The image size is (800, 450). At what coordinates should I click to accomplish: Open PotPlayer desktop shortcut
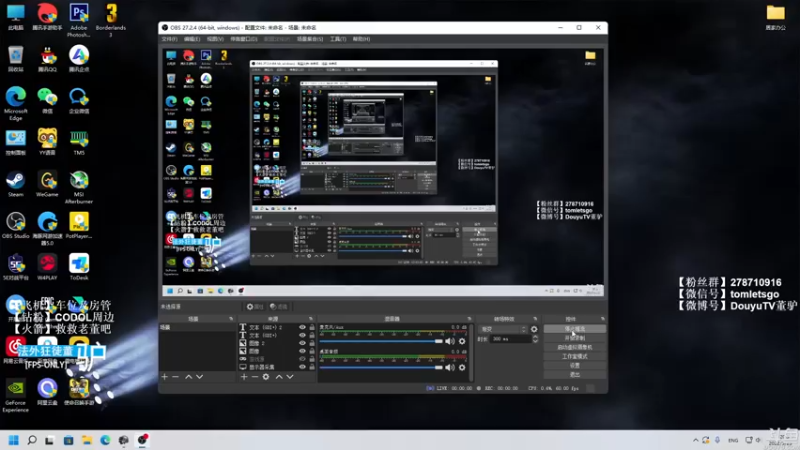[x=79, y=226]
